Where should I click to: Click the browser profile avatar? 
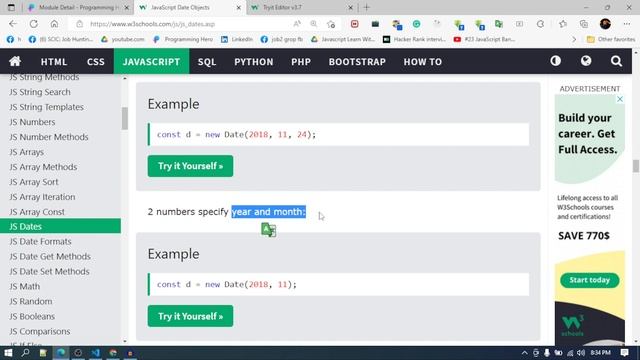(x=605, y=24)
